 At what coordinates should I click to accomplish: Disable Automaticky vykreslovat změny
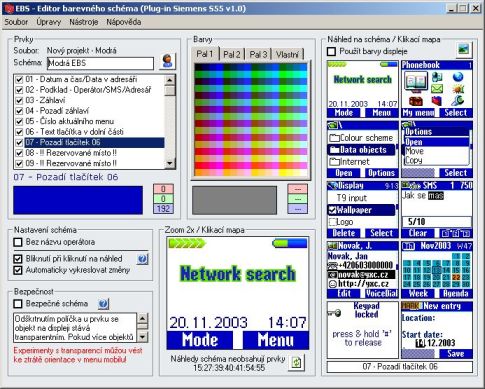pos(18,270)
